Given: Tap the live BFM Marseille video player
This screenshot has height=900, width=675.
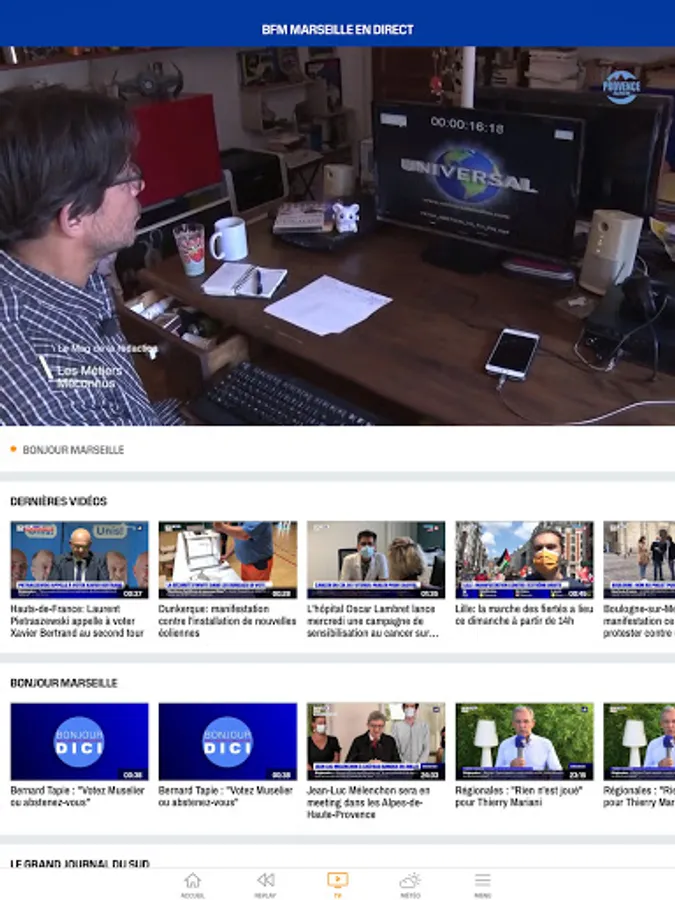Looking at the screenshot, I should click(338, 236).
